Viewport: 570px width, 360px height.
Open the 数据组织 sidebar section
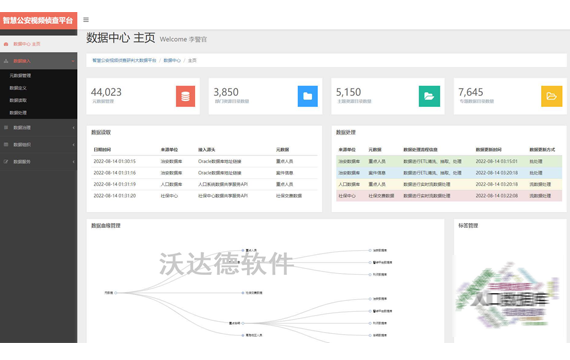[39, 145]
